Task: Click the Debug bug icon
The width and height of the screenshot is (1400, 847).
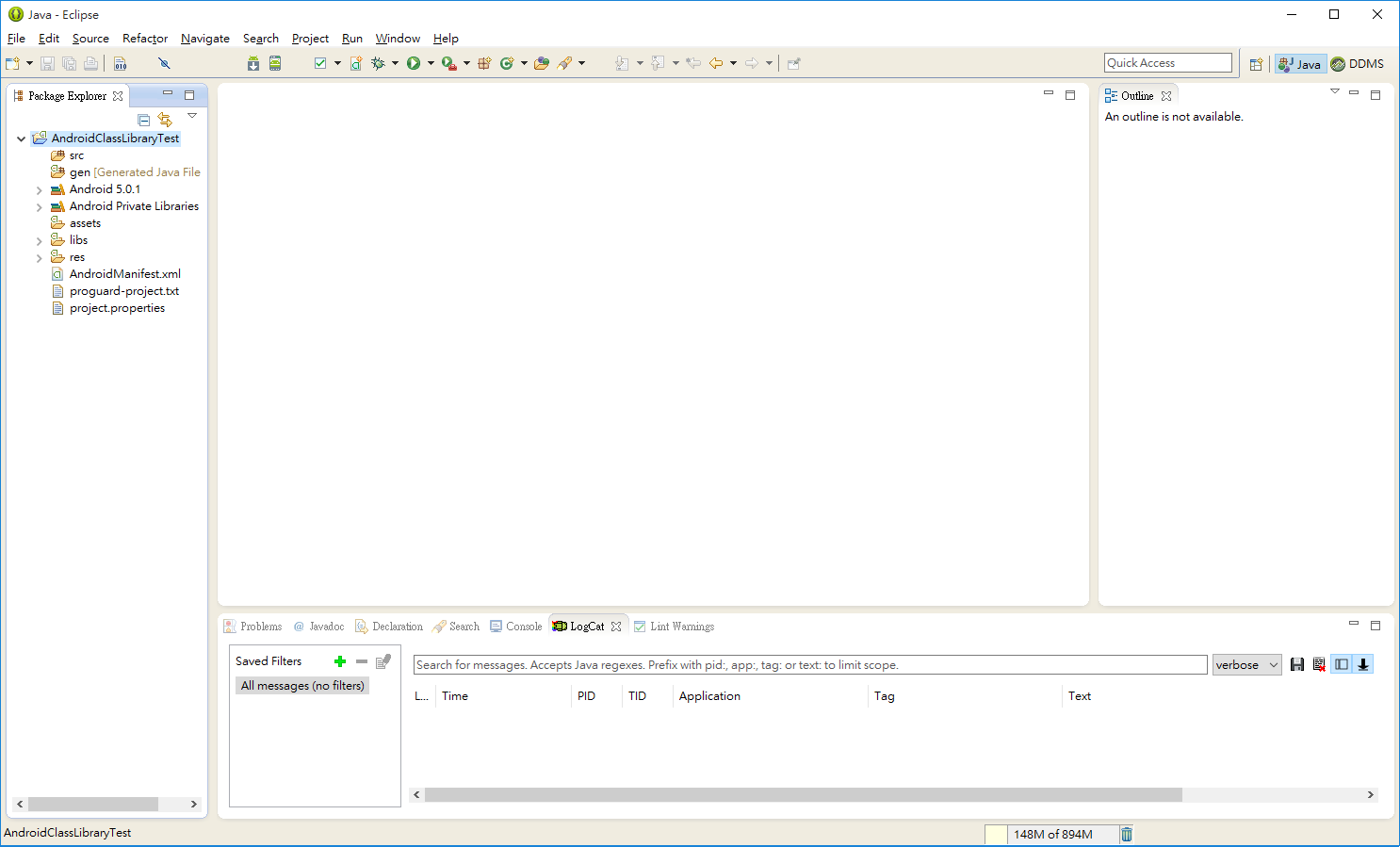Action: pyautogui.click(x=378, y=63)
